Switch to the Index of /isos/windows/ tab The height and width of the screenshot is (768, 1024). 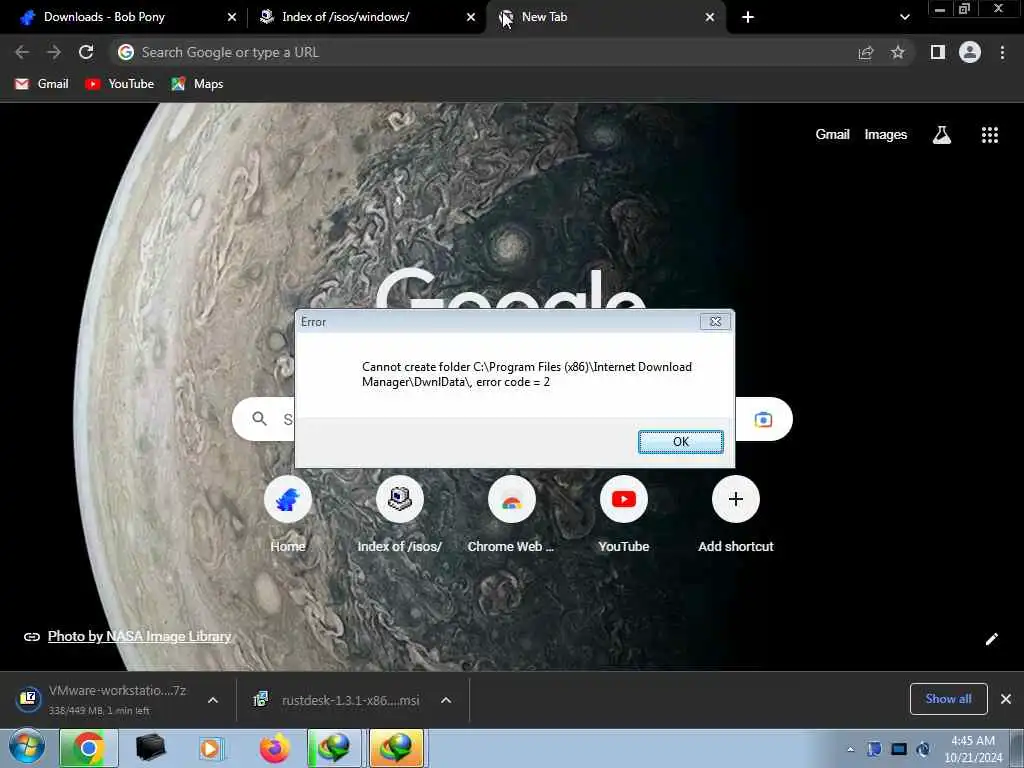pyautogui.click(x=345, y=17)
